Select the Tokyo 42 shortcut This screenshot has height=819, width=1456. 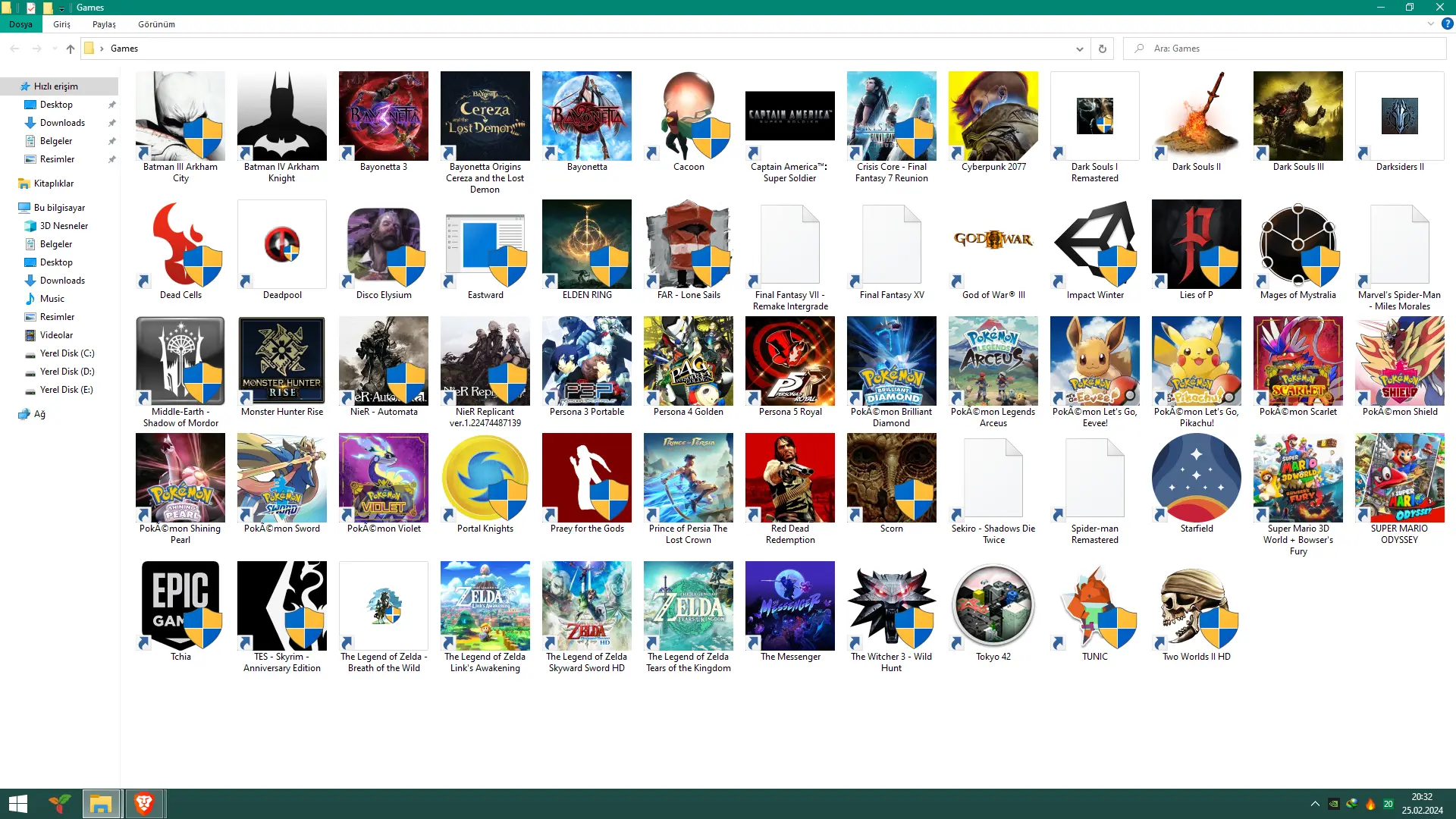pos(993,606)
